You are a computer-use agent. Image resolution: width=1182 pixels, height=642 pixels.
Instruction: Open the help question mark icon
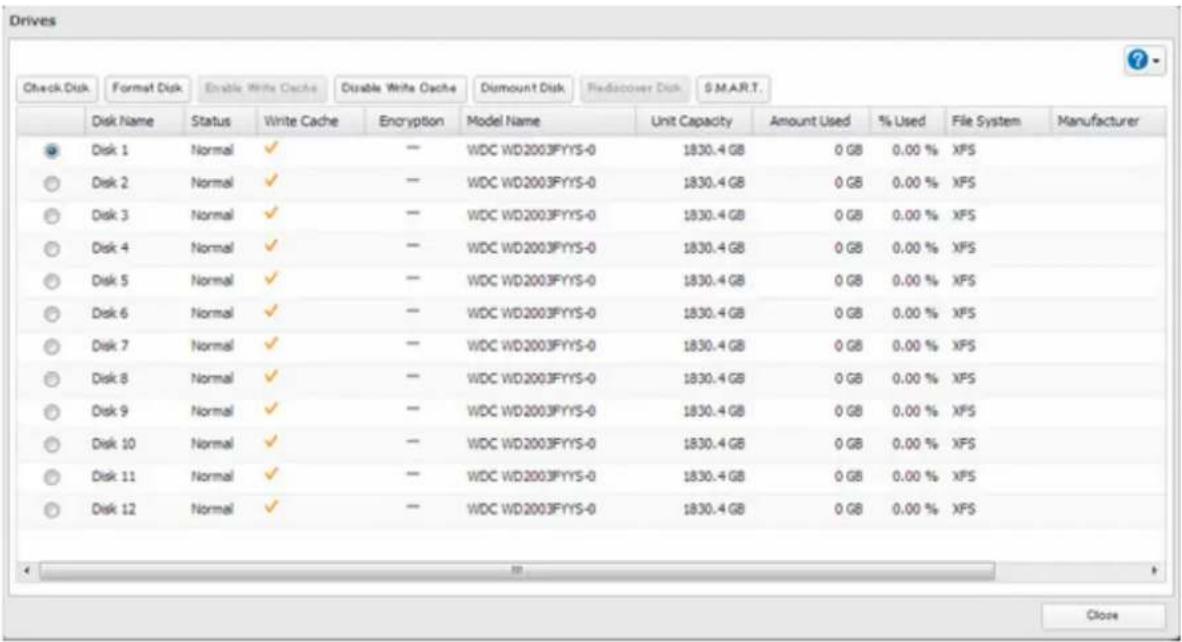(1138, 60)
